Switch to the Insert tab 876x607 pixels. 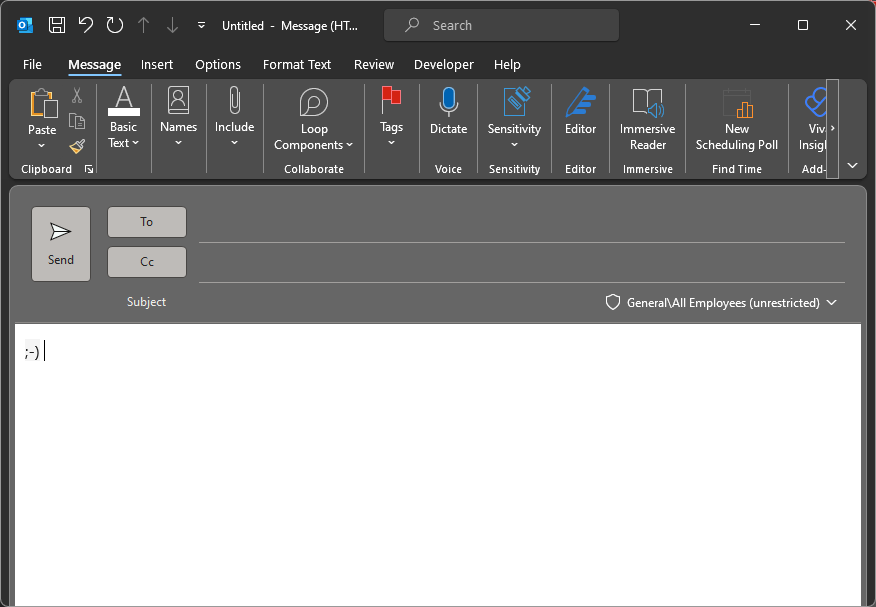coord(157,64)
